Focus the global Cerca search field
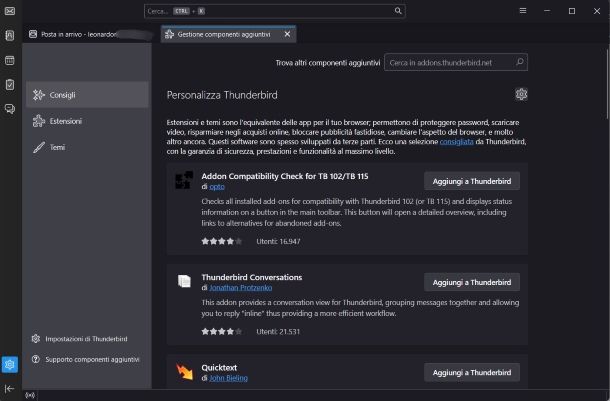 275,11
